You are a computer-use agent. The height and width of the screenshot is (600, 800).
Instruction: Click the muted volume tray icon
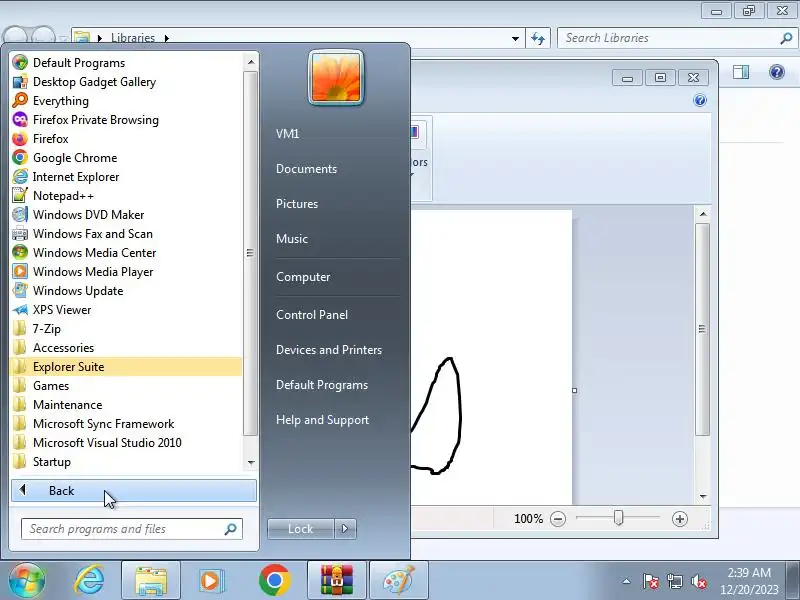pyautogui.click(x=699, y=581)
